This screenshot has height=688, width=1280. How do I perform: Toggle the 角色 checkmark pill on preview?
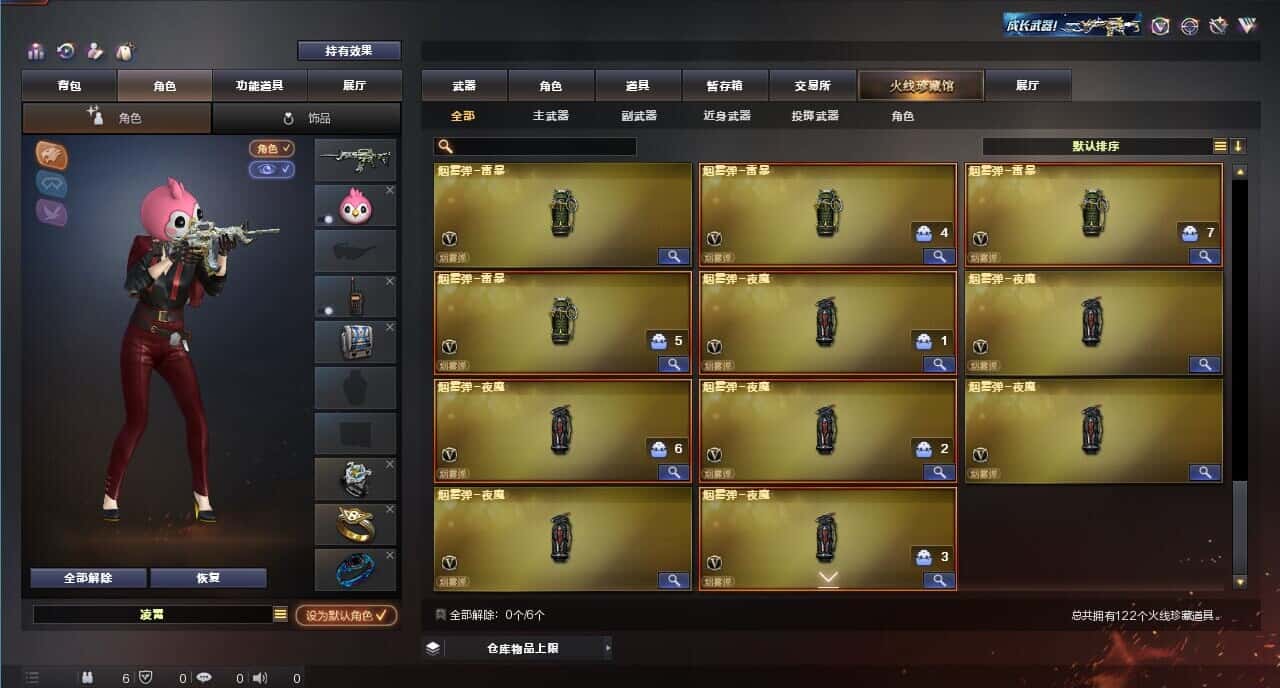coord(272,148)
